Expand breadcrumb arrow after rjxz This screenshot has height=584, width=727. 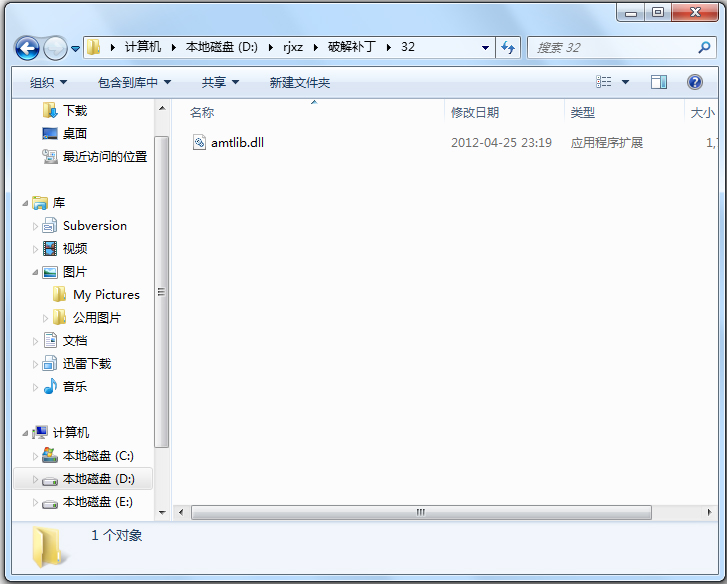pos(316,47)
